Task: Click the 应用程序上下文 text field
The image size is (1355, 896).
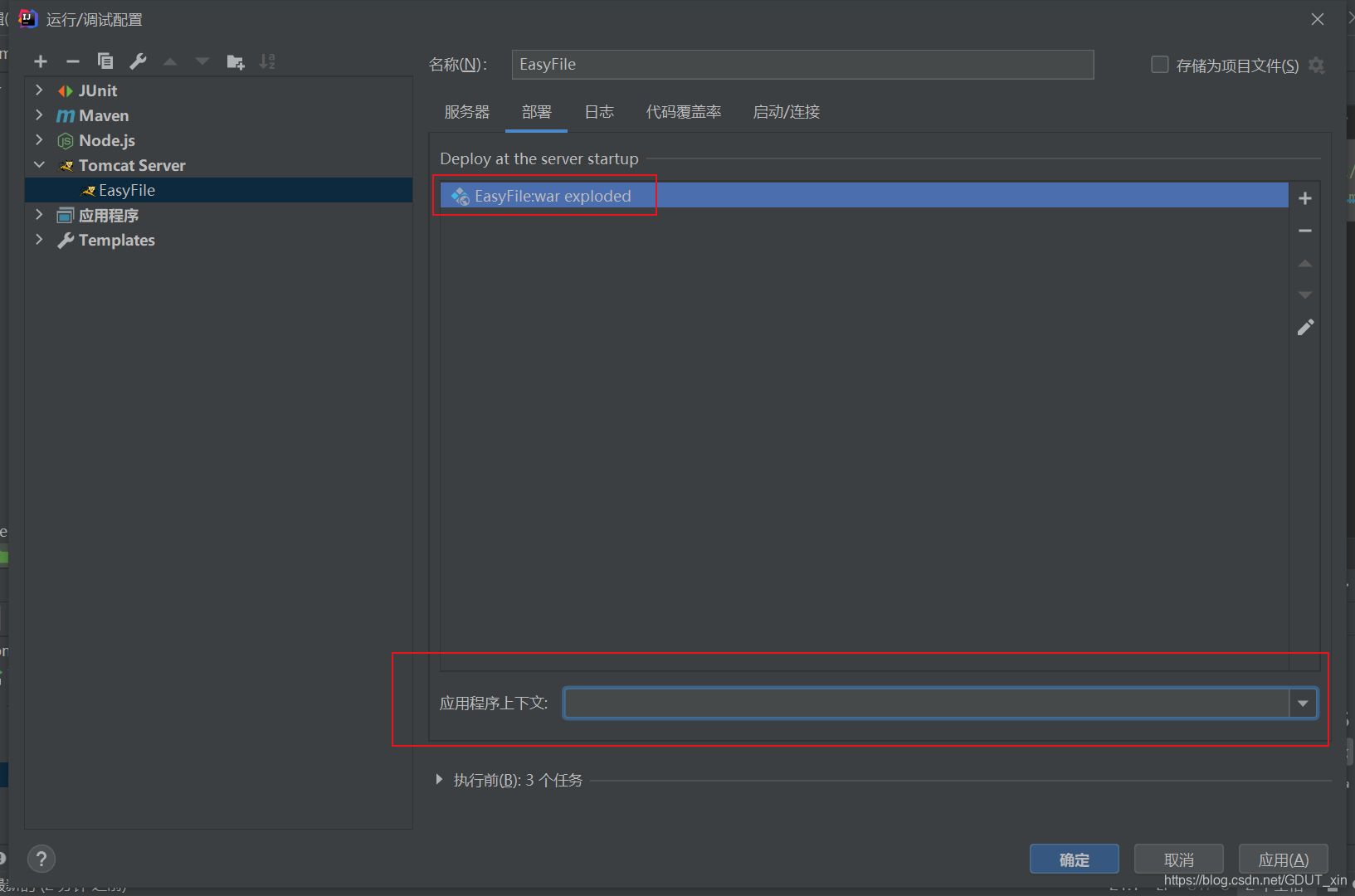Action: coord(927,704)
